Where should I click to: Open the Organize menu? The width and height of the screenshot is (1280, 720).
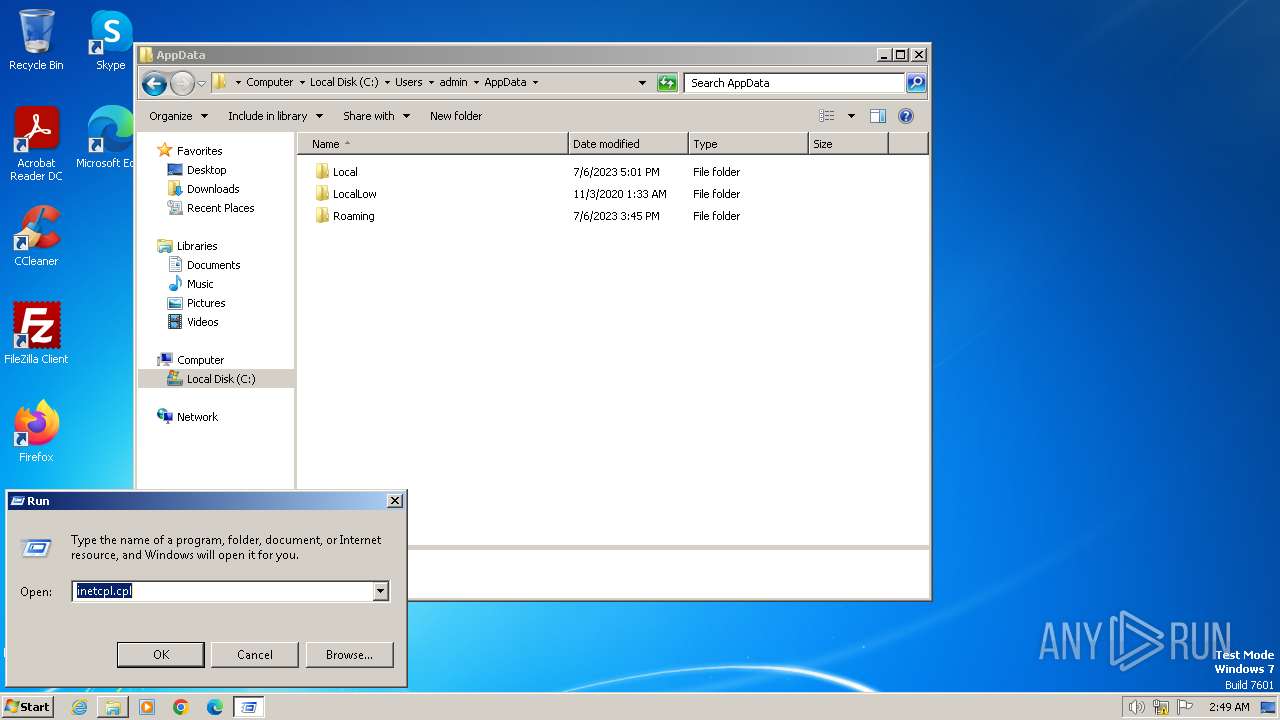pos(178,116)
